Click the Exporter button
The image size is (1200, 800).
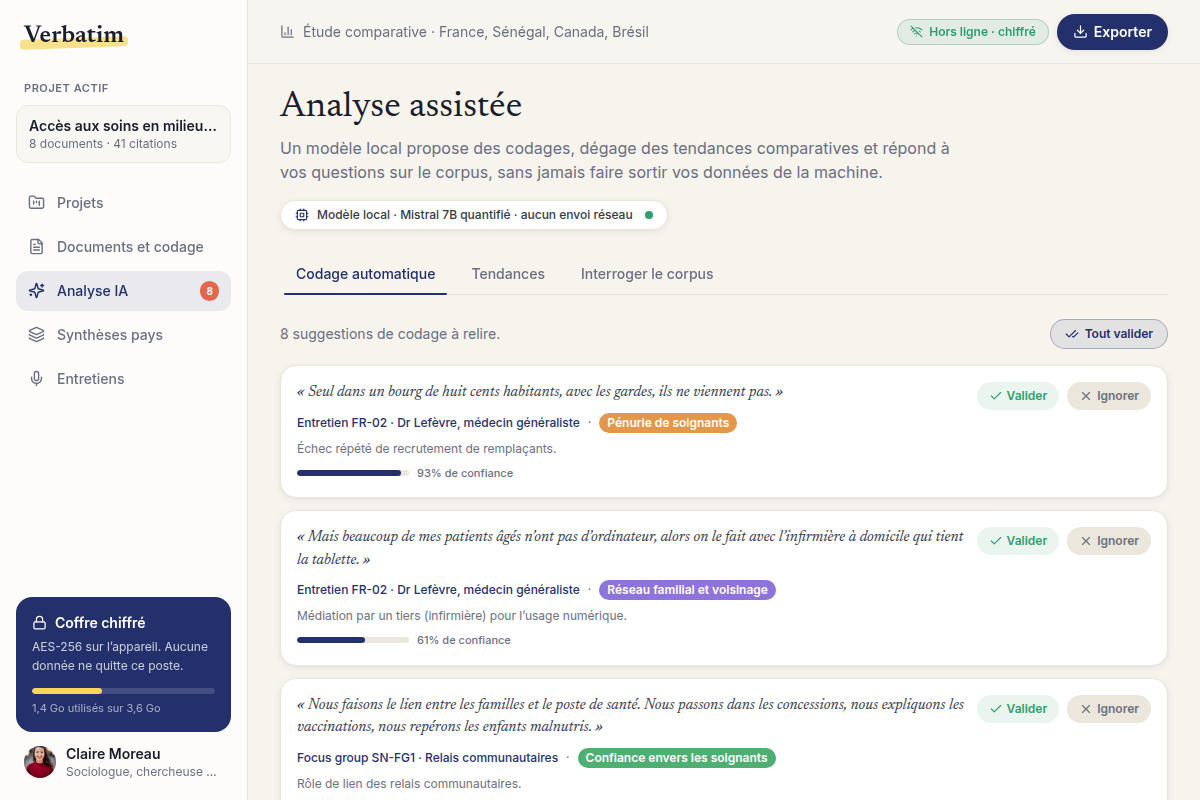[1112, 32]
